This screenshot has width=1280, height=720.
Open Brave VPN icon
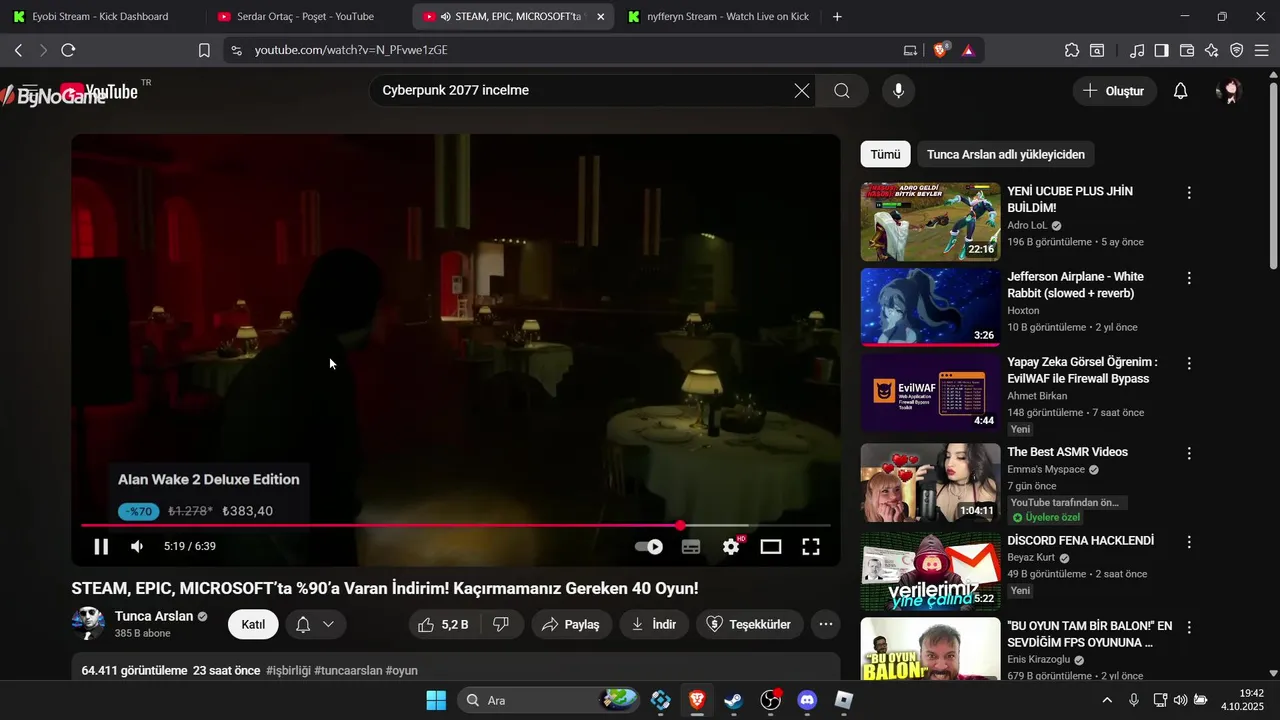[1237, 50]
